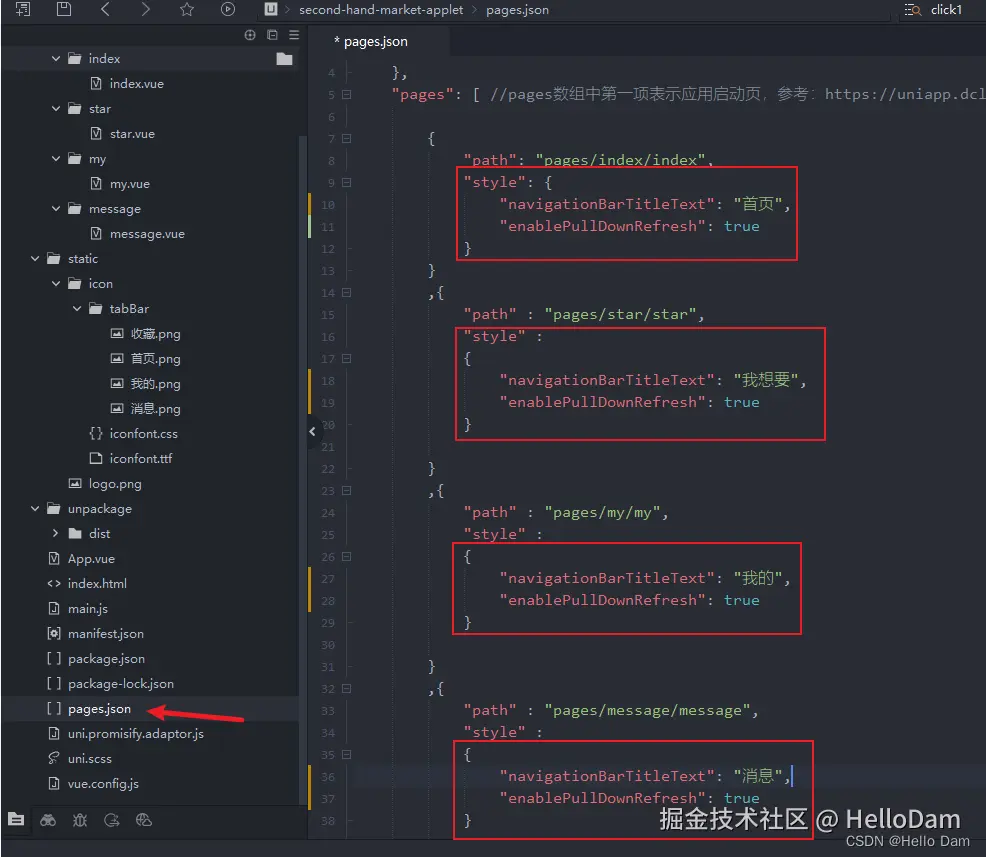986x857 pixels.
Task: Open my.vue in the file tree
Action: [x=129, y=184]
